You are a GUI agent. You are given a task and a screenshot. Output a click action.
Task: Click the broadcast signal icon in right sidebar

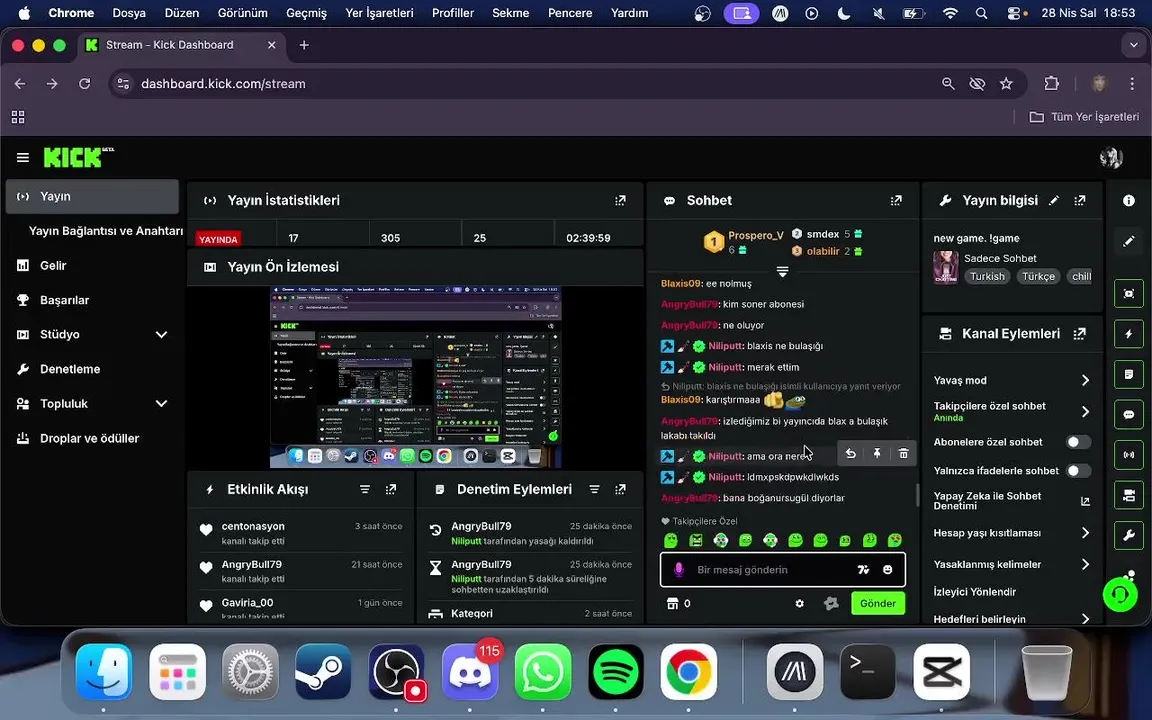tap(1128, 455)
